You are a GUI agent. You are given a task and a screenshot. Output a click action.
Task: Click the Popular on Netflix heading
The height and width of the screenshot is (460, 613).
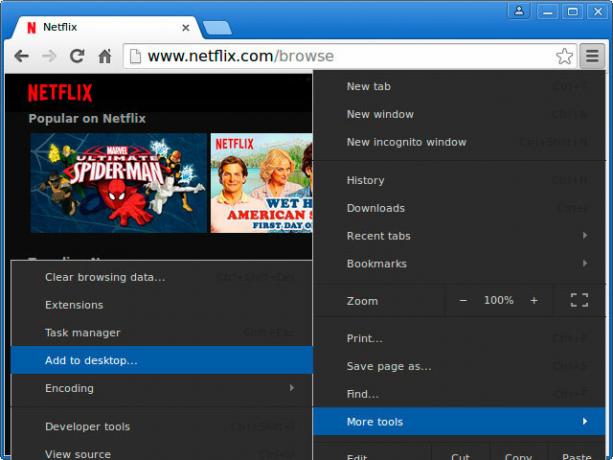click(87, 118)
